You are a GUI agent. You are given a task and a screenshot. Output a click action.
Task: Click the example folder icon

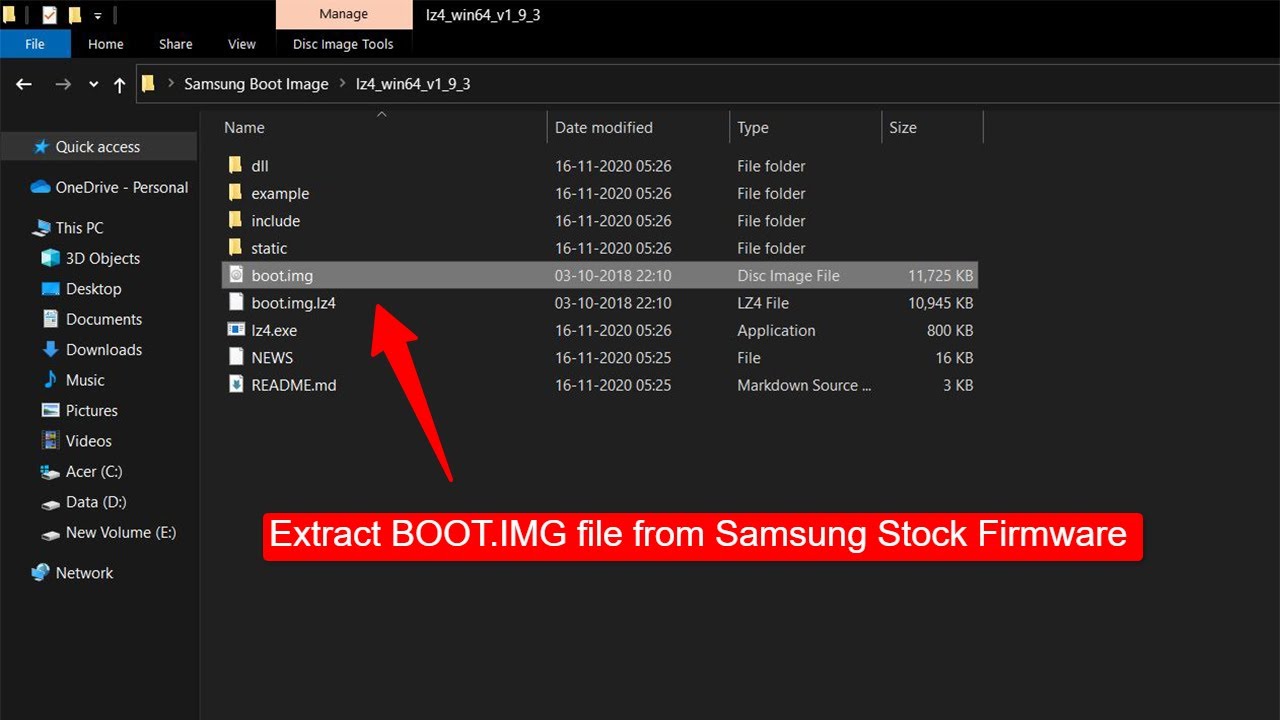(x=235, y=192)
